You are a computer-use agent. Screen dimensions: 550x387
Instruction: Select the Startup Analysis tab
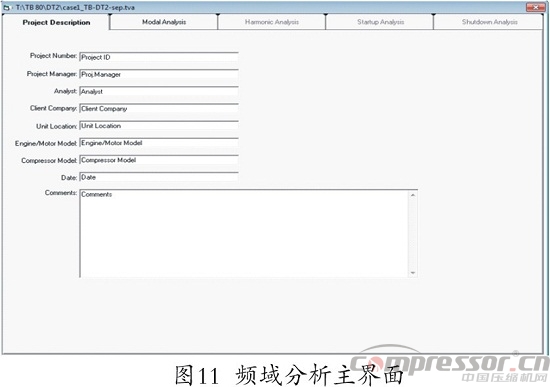(x=380, y=22)
